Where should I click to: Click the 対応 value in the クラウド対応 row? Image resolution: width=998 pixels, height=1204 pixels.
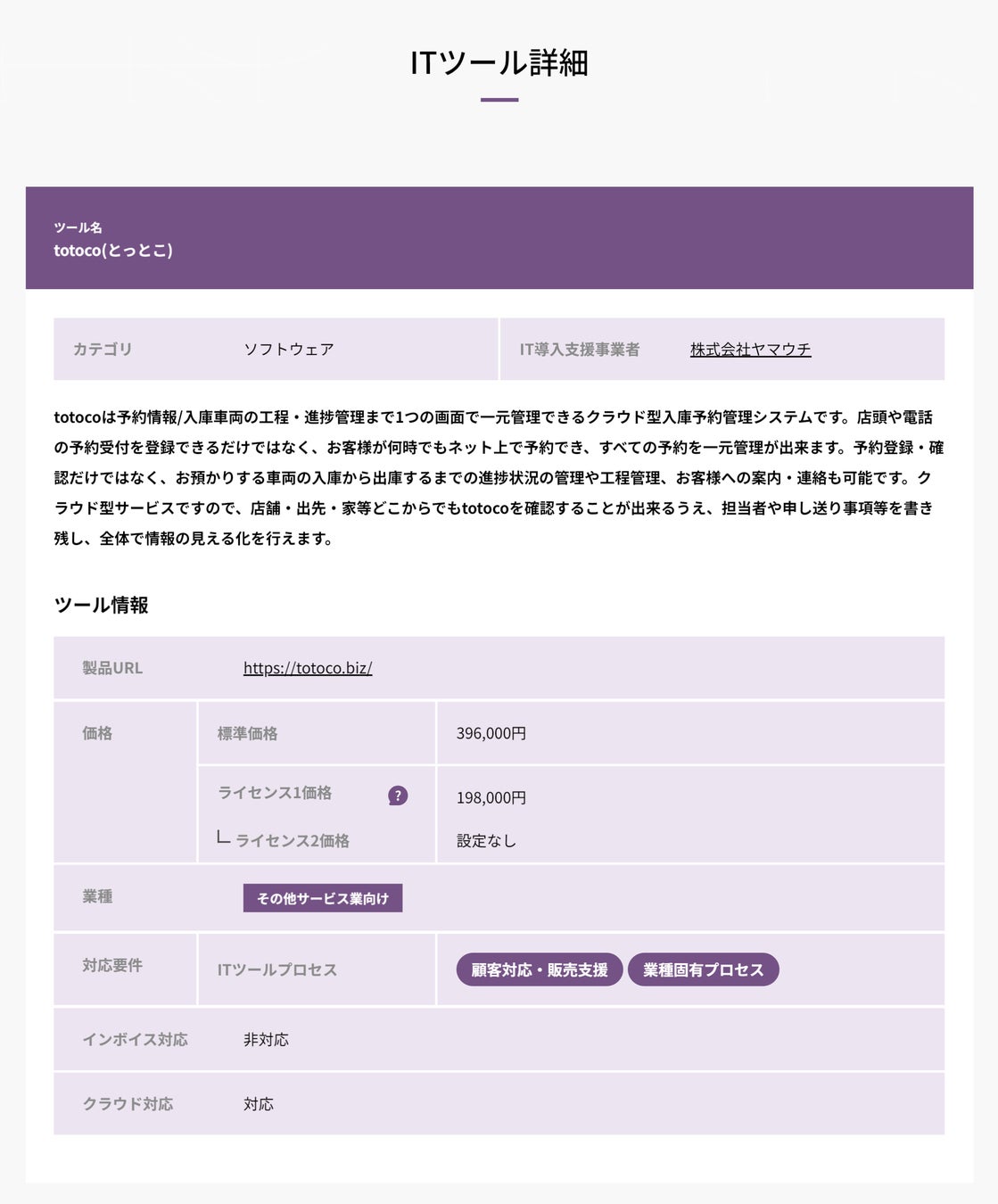[259, 1104]
